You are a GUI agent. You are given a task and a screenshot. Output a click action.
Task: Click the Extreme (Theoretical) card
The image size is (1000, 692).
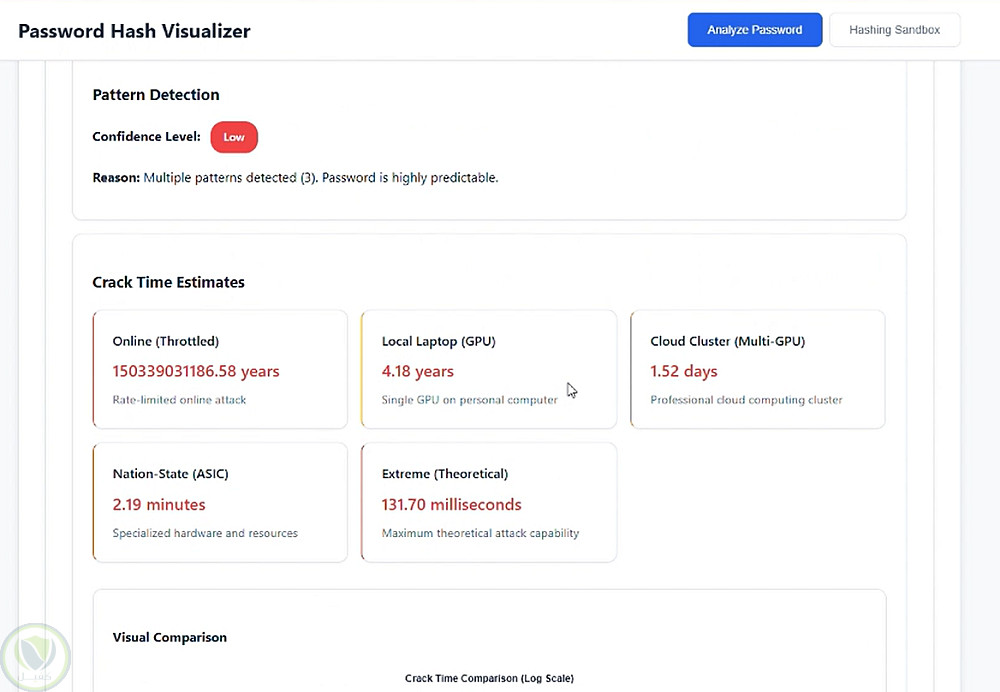coord(489,502)
